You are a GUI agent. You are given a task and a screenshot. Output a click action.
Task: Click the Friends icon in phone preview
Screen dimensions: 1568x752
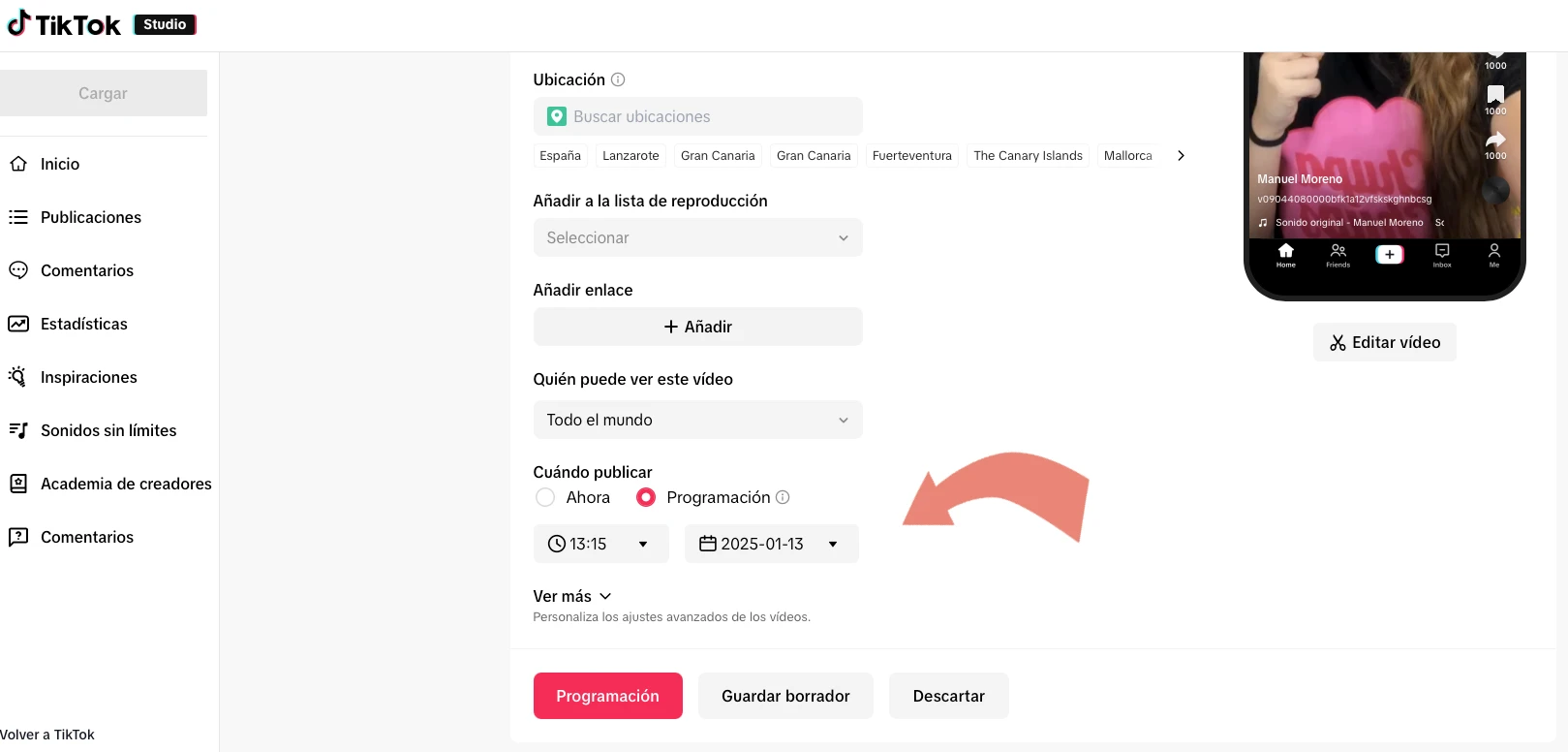click(1338, 251)
